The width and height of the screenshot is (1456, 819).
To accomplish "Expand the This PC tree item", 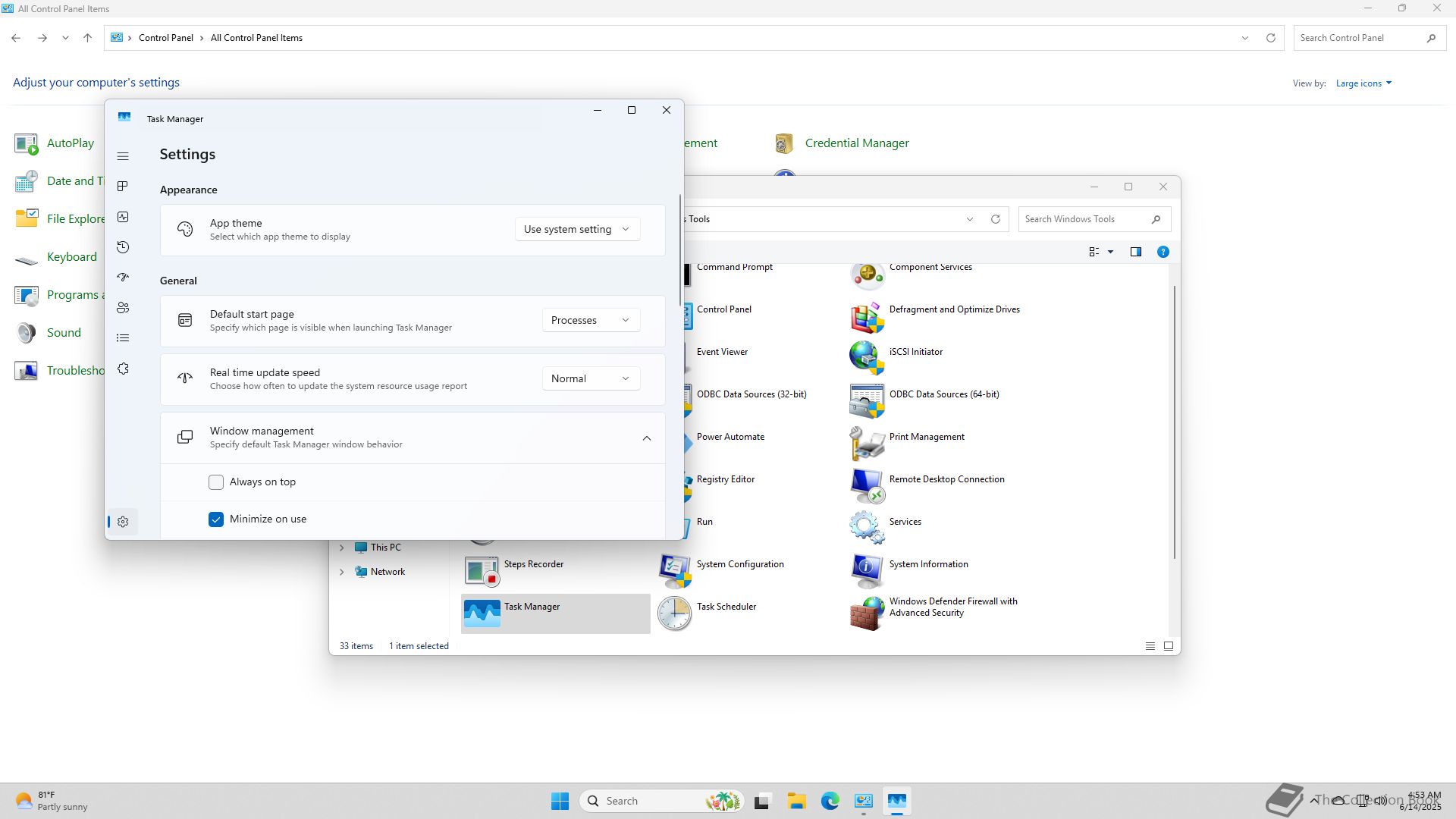I will coord(341,548).
